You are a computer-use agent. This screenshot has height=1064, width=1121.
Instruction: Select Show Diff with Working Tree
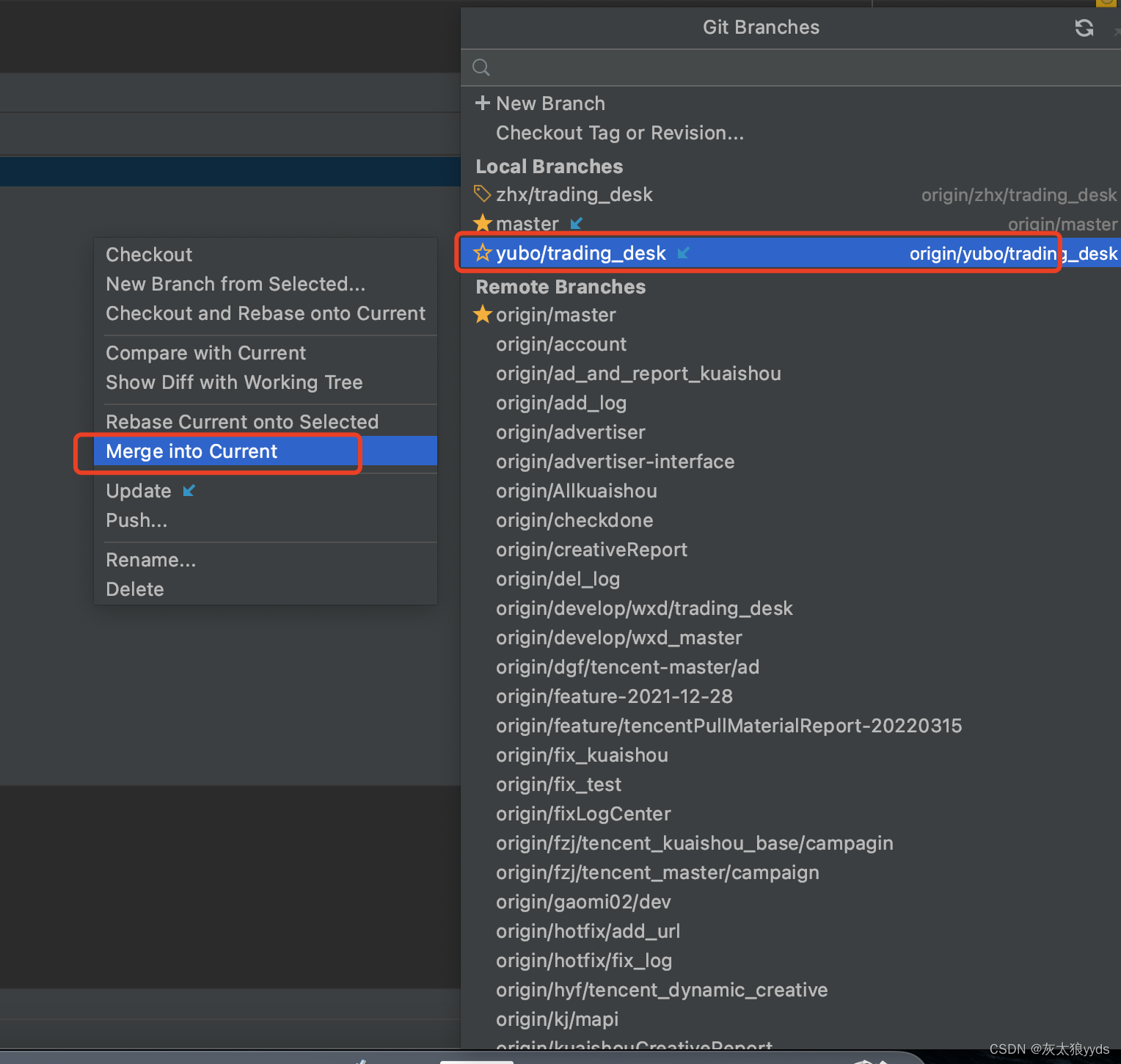click(234, 382)
